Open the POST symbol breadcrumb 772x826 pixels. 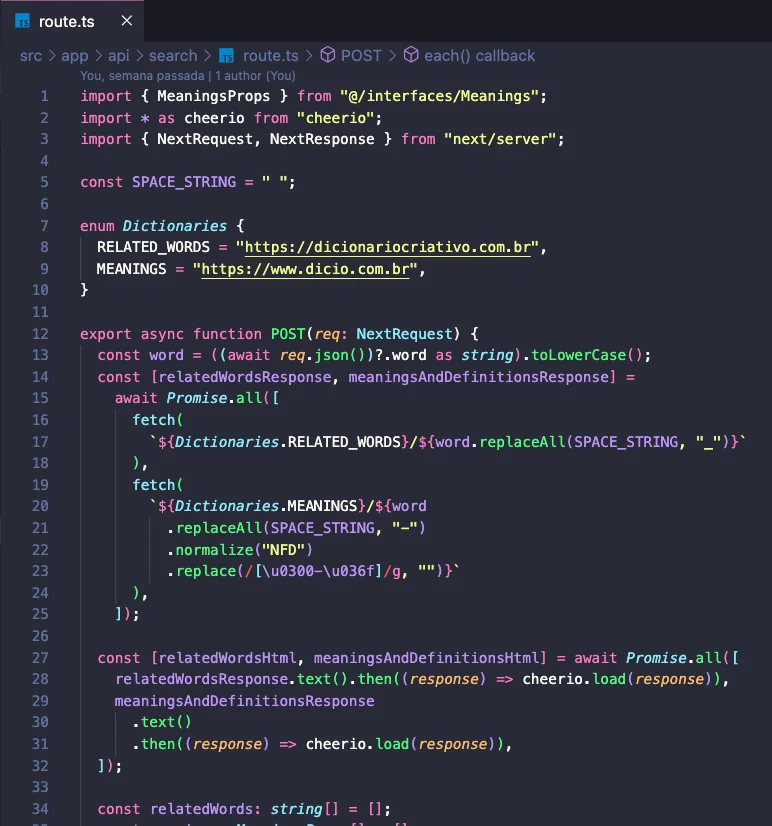coord(361,55)
